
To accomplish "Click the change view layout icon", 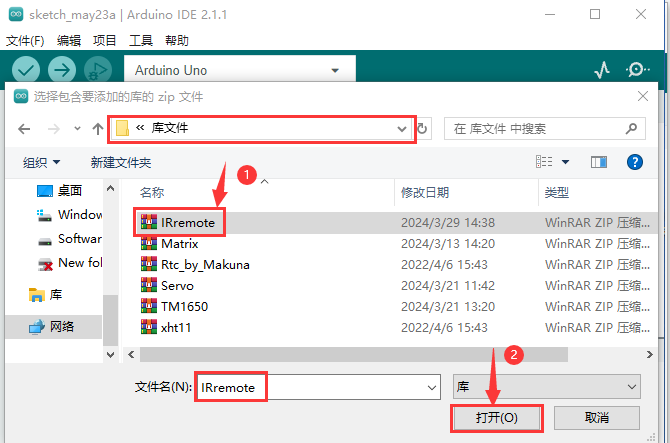I will (x=544, y=161).
